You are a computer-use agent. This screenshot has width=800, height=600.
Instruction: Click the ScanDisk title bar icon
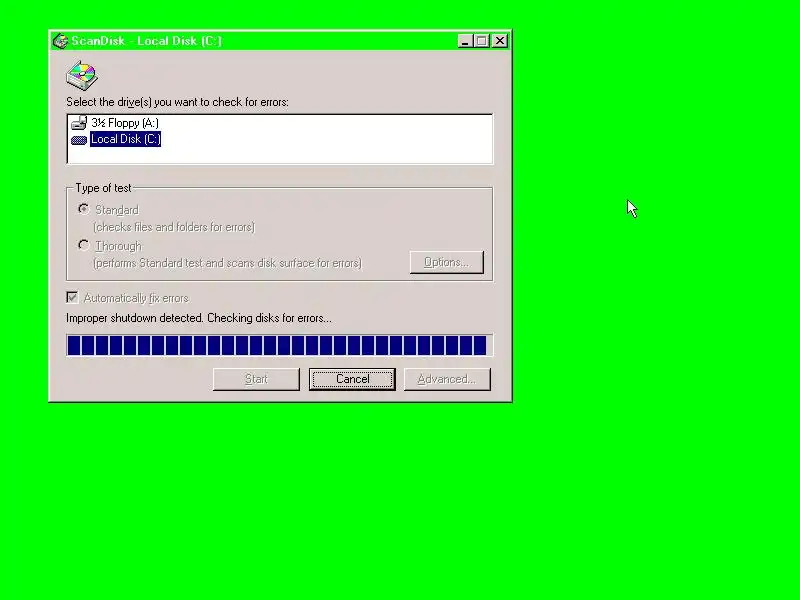60,41
